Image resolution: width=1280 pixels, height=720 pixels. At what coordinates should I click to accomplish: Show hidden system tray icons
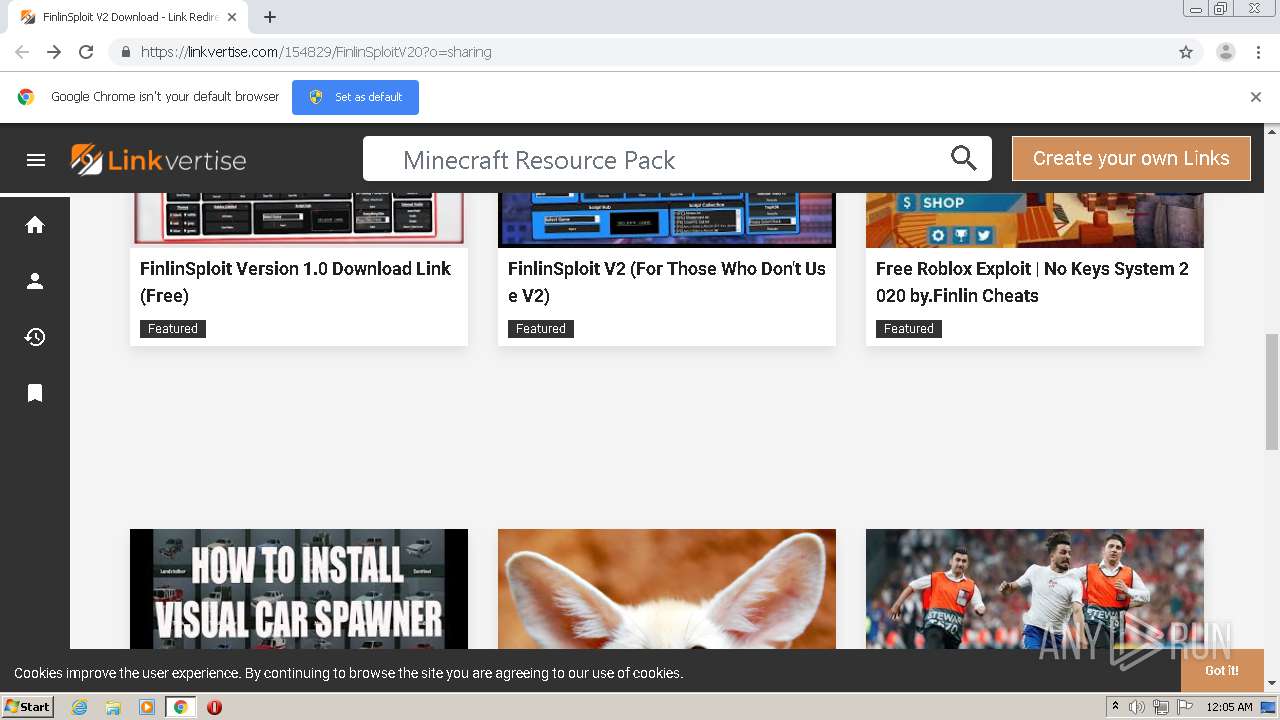click(1115, 707)
